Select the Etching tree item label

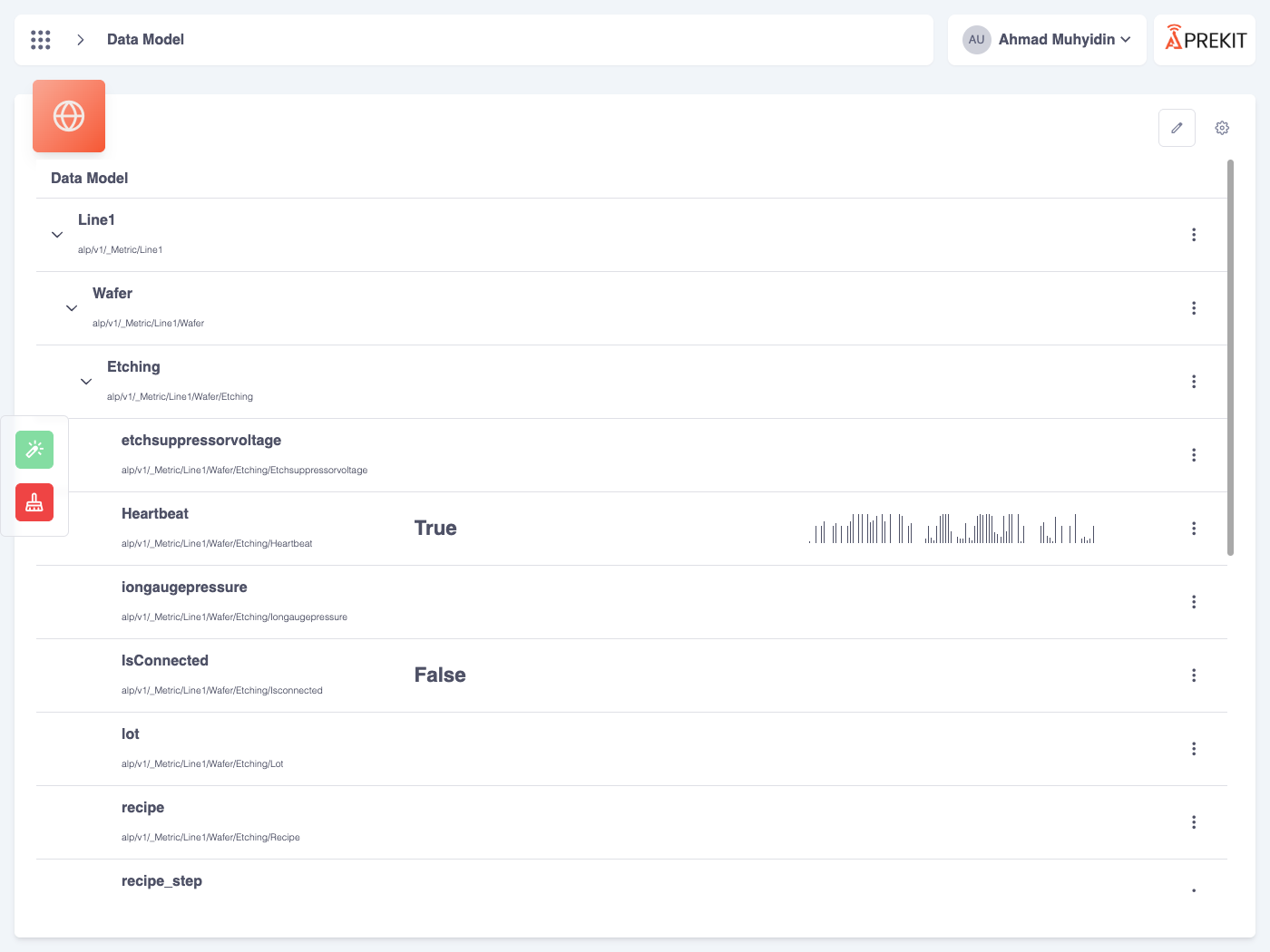[x=133, y=367]
